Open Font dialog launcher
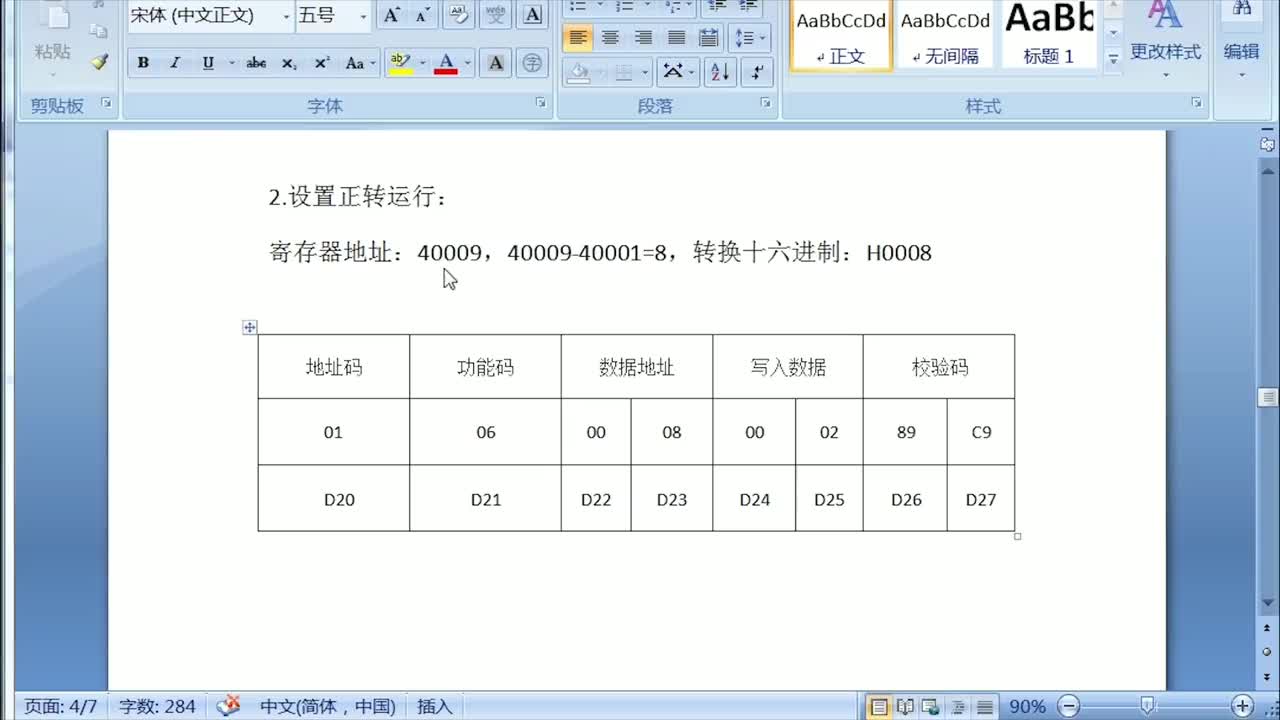Image resolution: width=1280 pixels, height=720 pixels. (x=541, y=103)
